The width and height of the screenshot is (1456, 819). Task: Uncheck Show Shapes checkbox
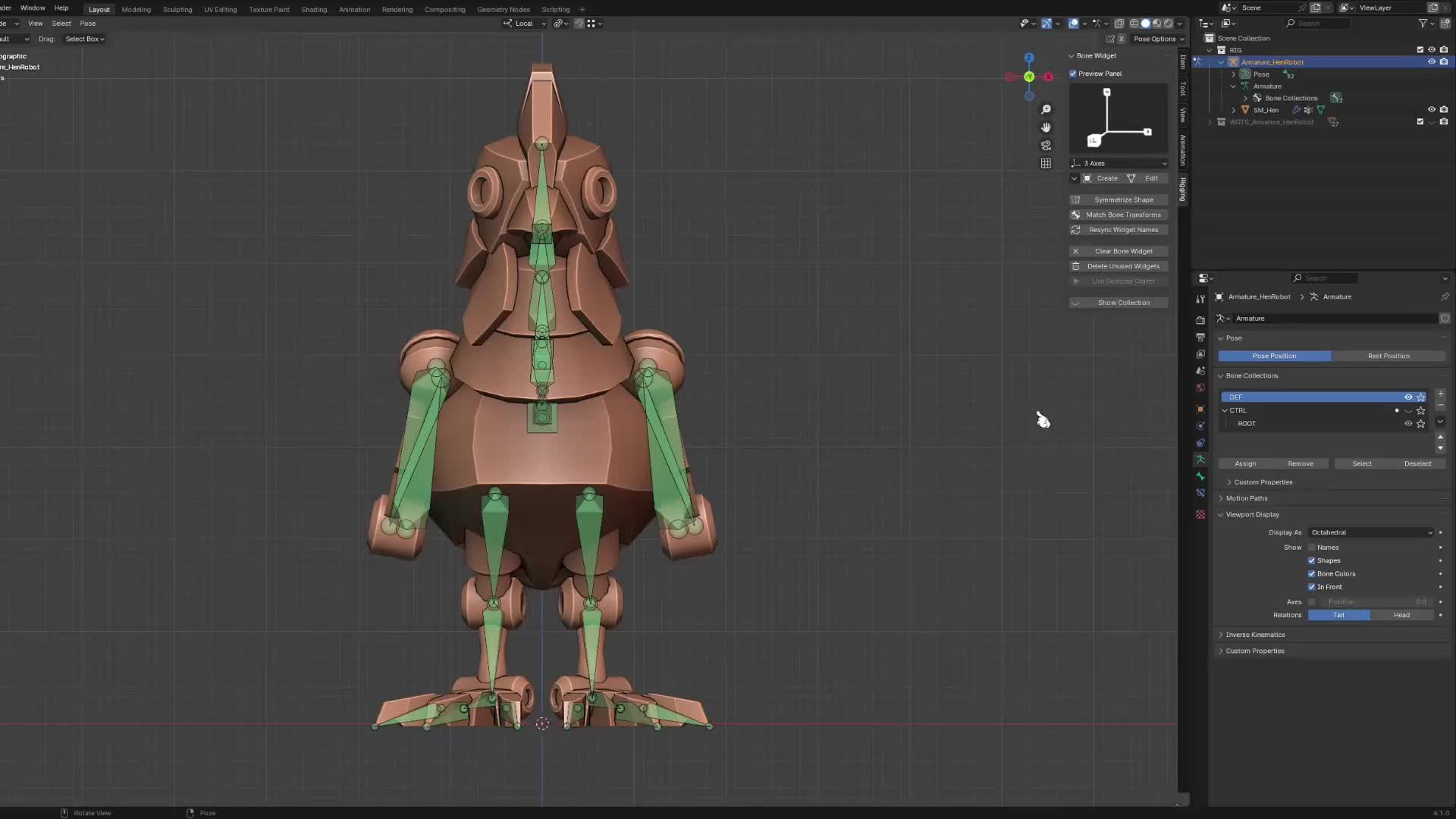point(1311,560)
